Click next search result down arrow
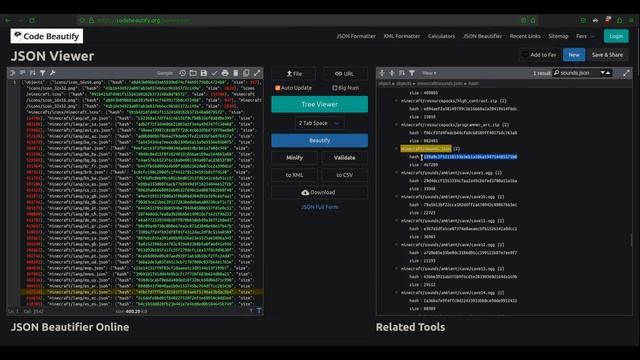This screenshot has width=640, height=360. pyautogui.click(x=602, y=73)
